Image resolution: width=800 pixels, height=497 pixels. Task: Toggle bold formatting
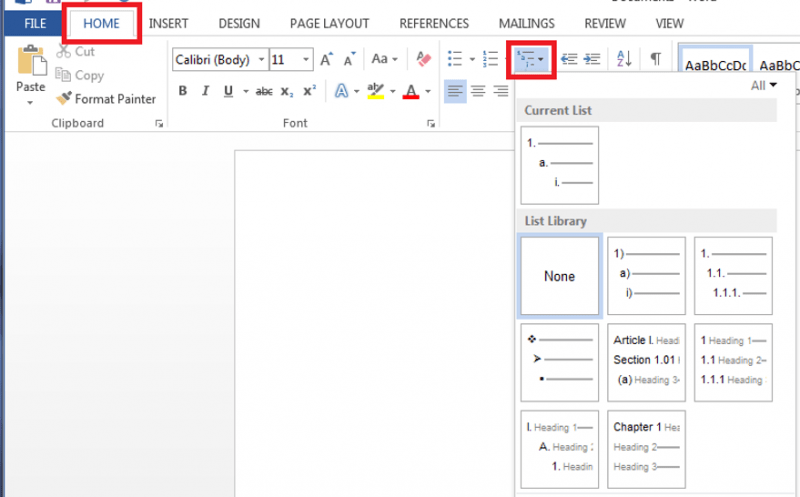(183, 91)
